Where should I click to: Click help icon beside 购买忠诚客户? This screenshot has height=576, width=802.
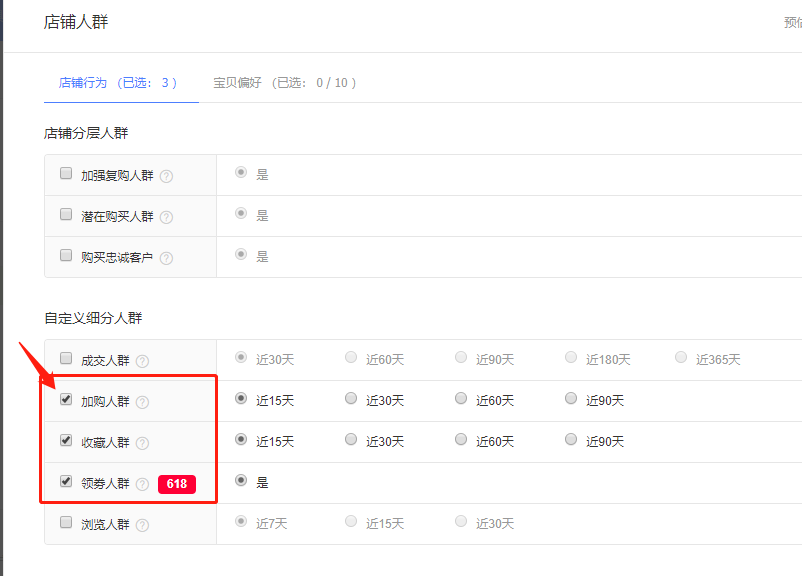point(166,258)
